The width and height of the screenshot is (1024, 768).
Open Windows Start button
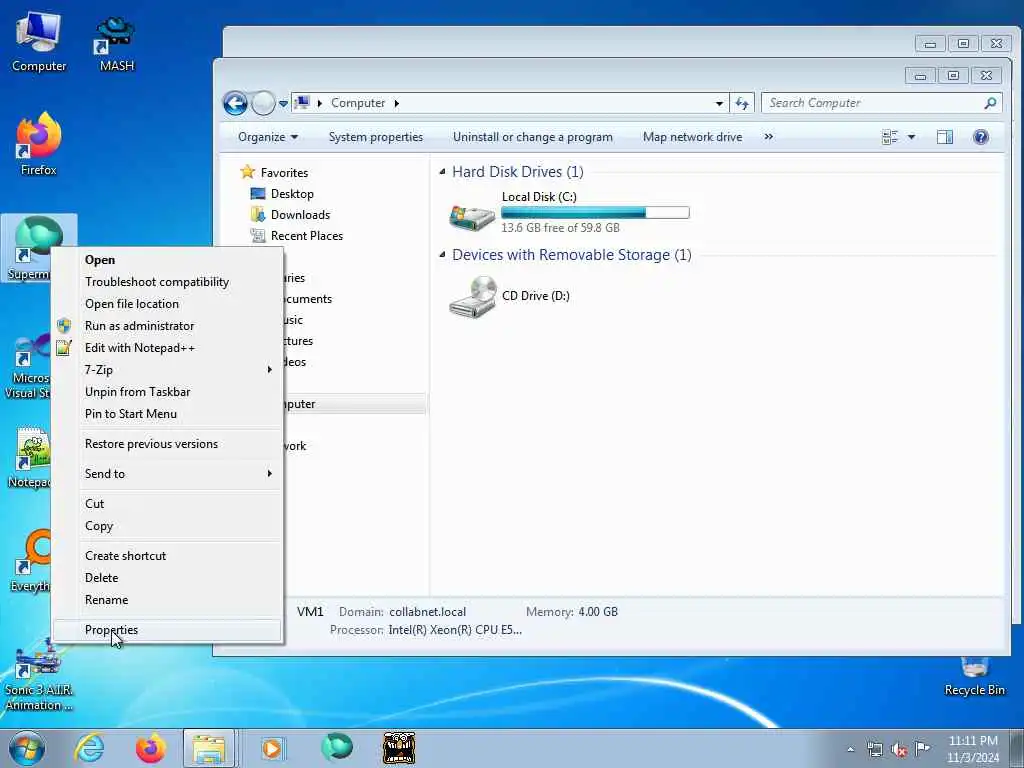coord(27,748)
